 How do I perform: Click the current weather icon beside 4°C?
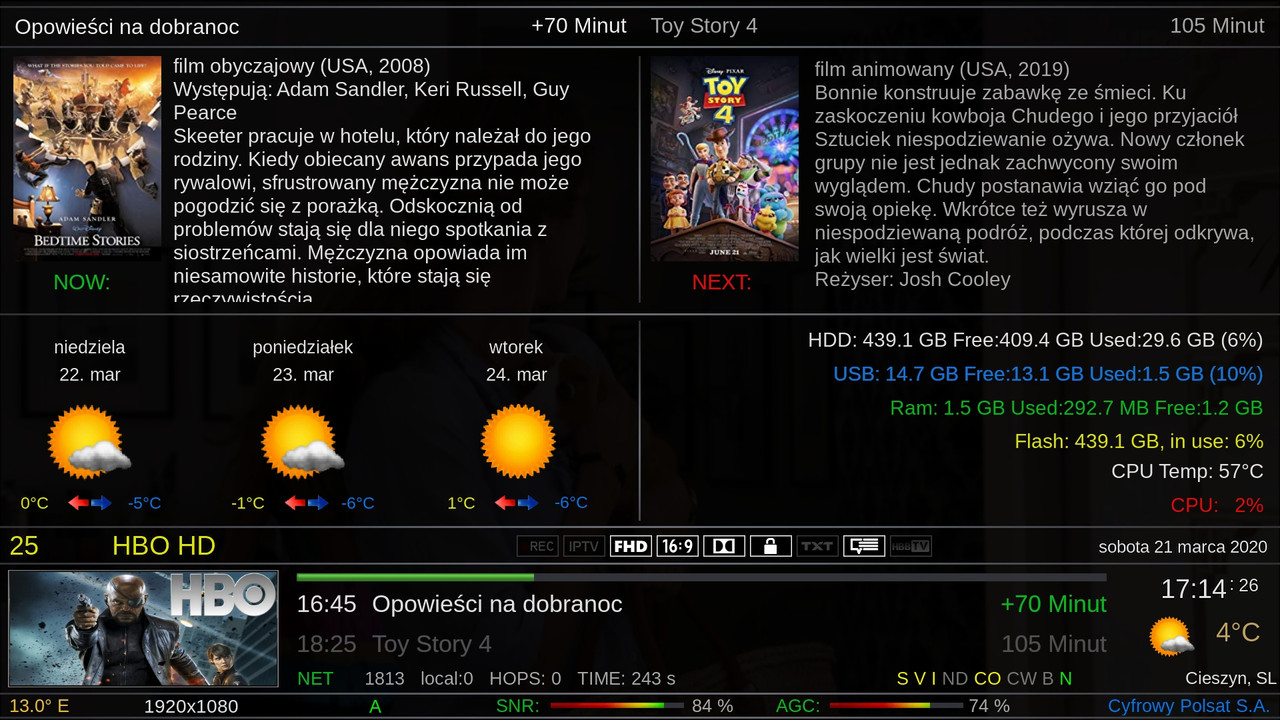(1172, 636)
